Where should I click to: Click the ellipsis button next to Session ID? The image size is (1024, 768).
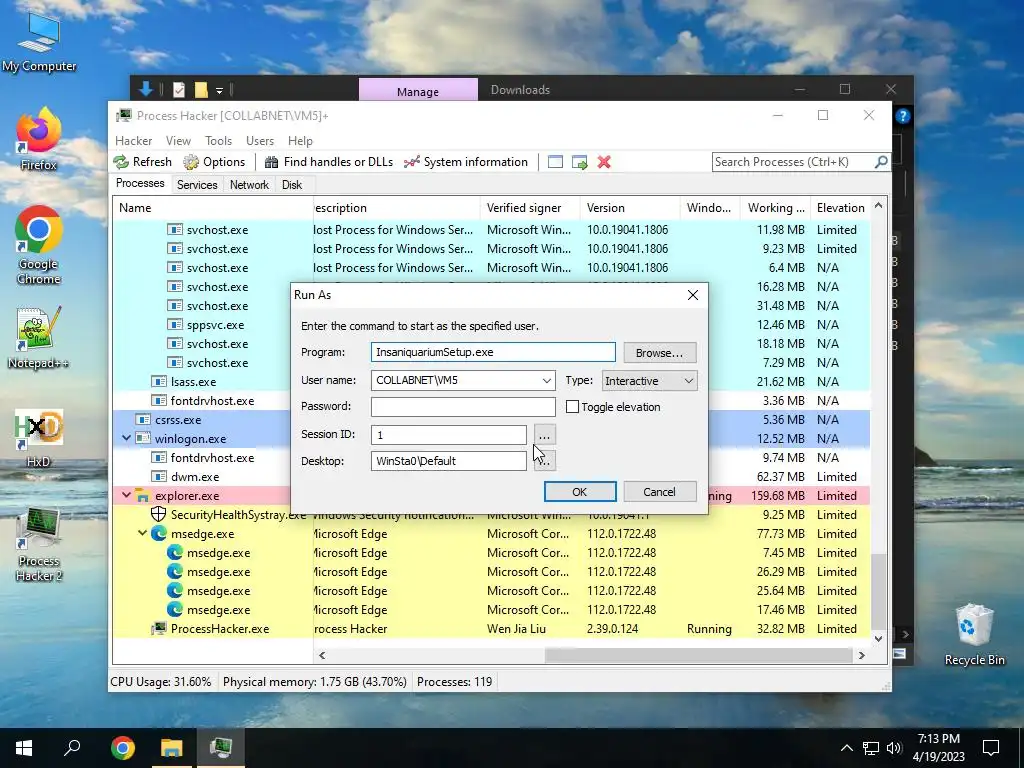pos(544,435)
